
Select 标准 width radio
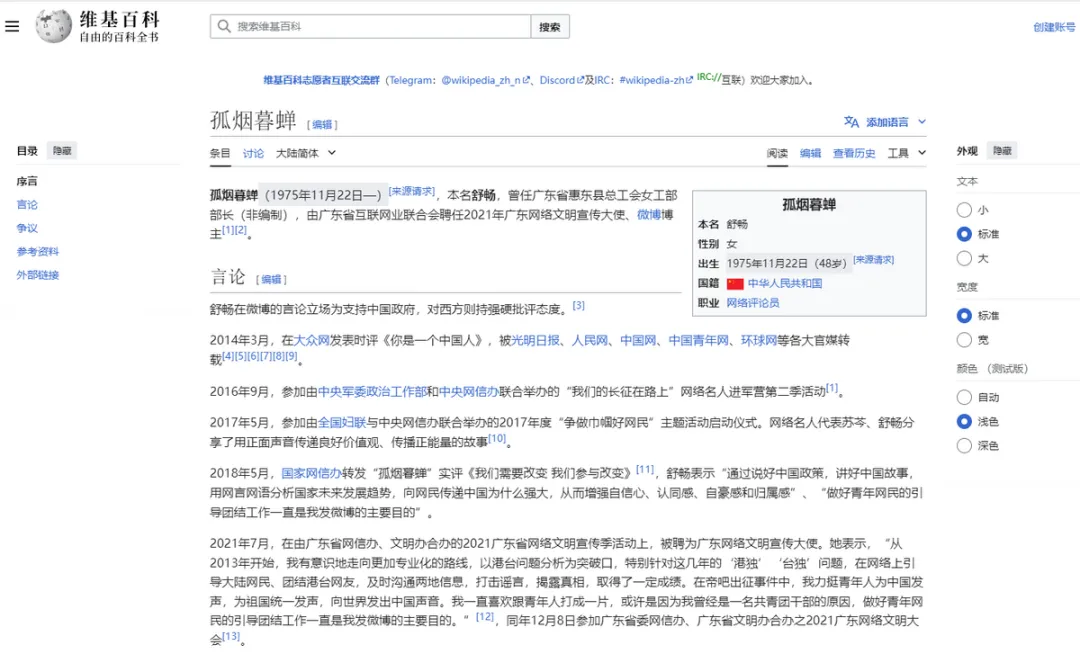pyautogui.click(x=964, y=315)
